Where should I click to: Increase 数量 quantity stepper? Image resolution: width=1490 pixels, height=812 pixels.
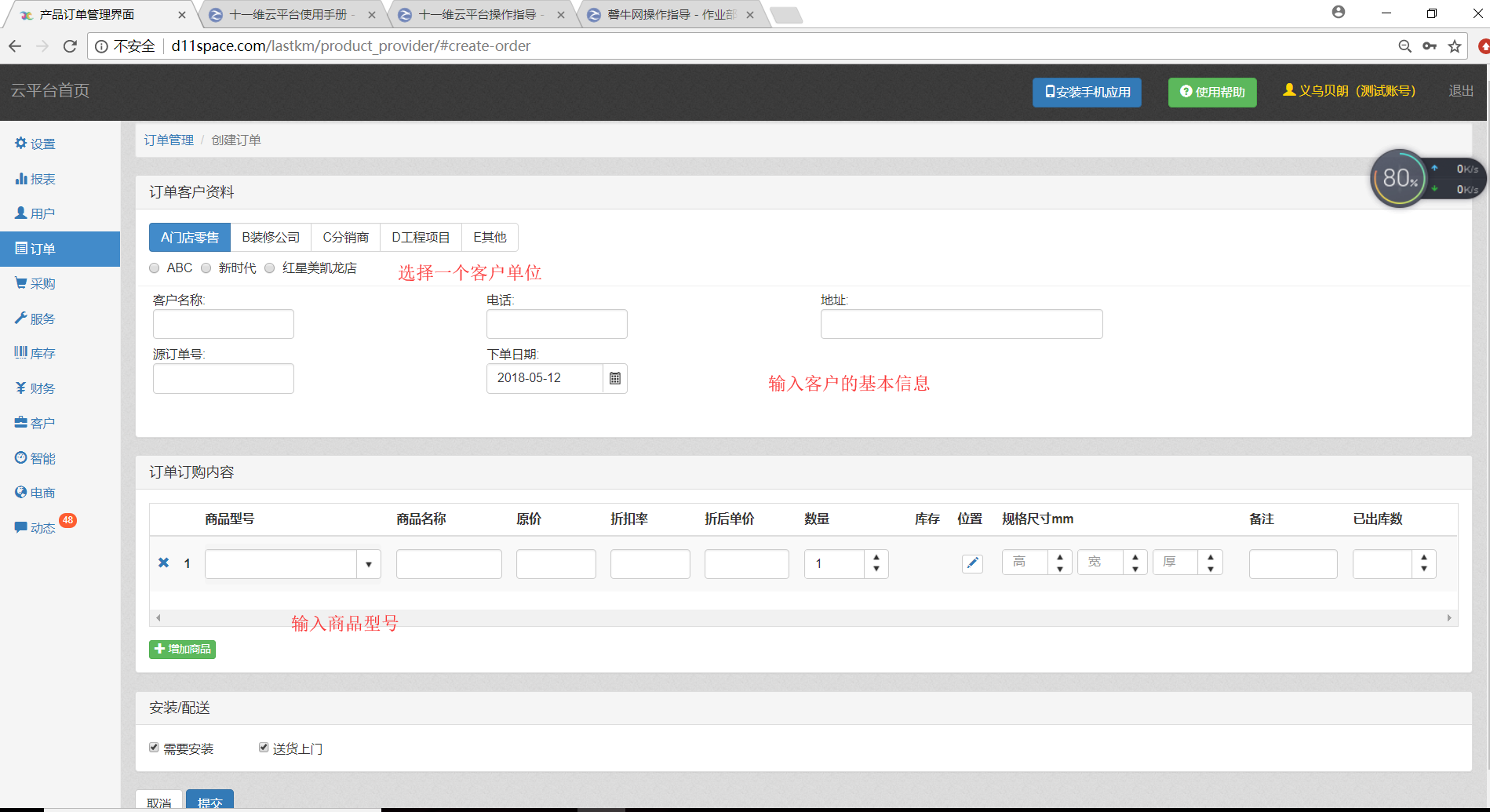pyautogui.click(x=876, y=557)
